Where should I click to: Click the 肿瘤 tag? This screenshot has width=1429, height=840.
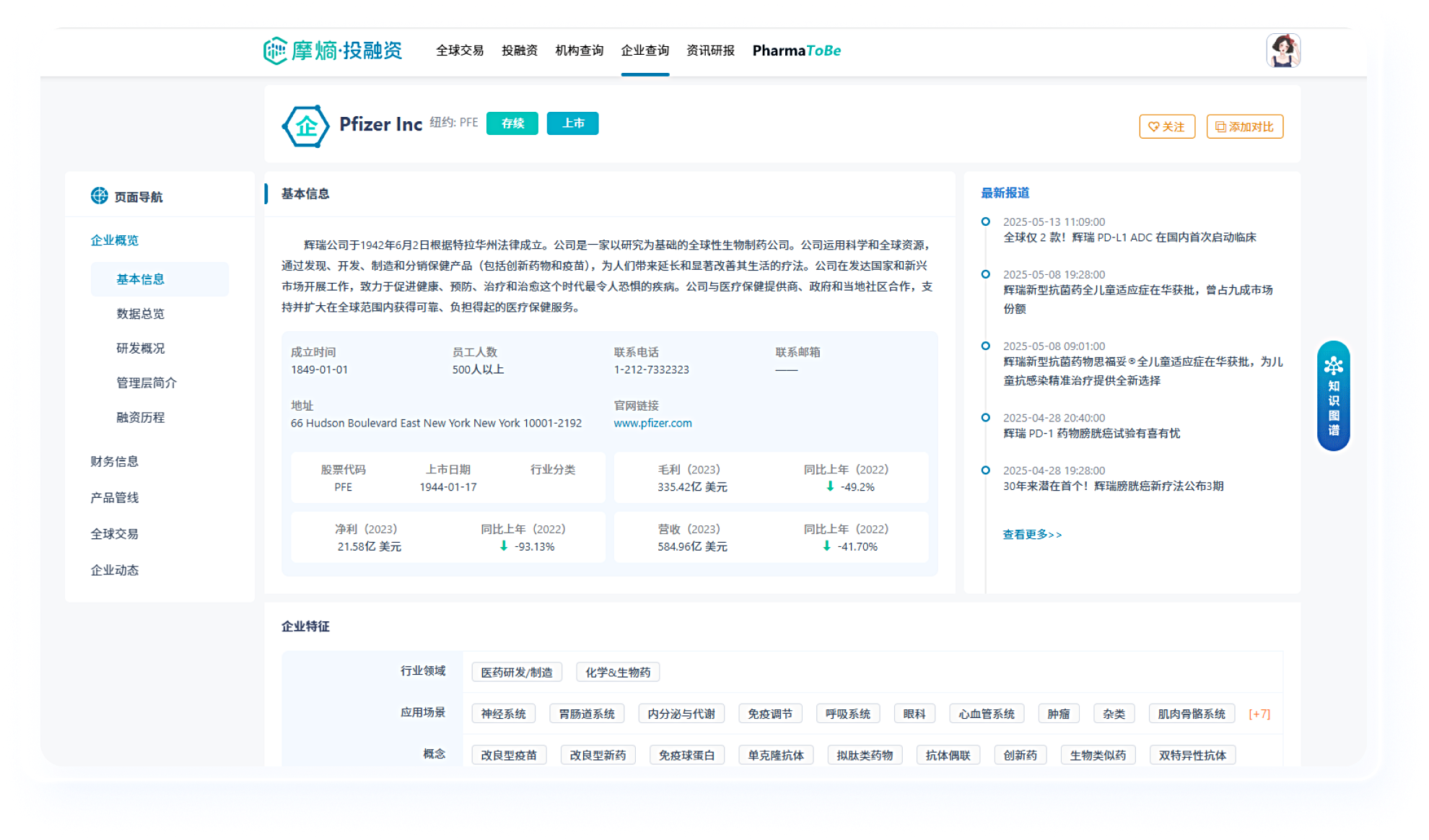tap(1059, 714)
